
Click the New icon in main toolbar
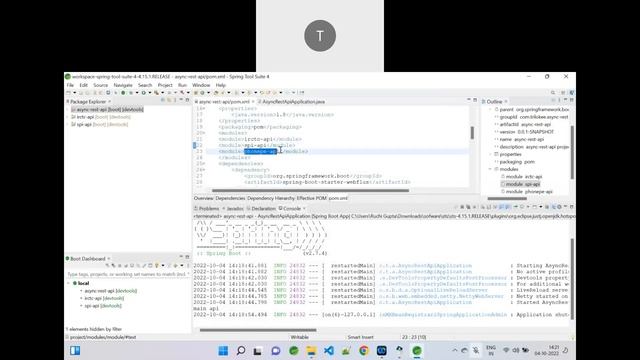point(69,93)
